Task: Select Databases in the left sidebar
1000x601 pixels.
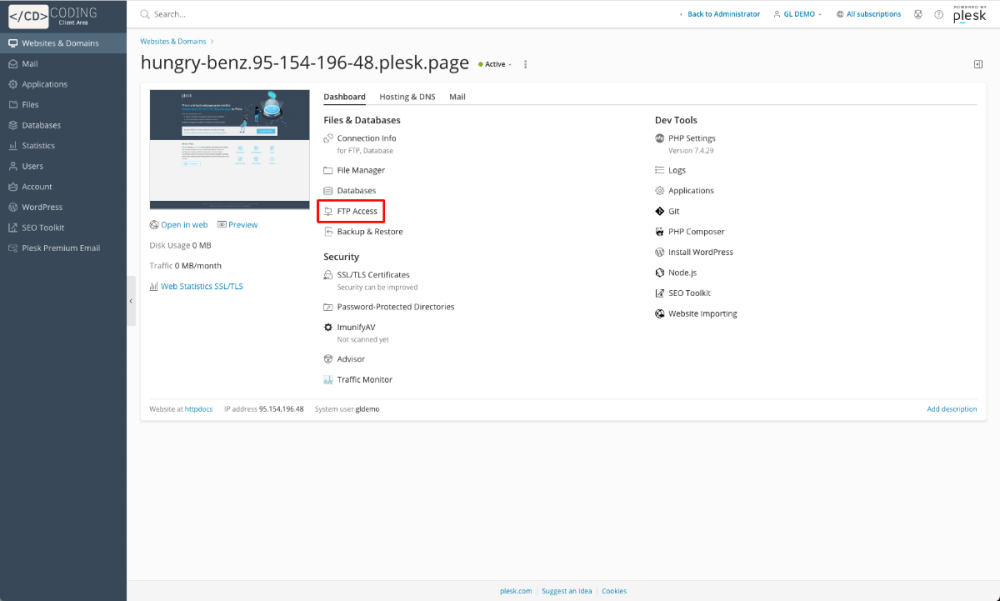Action: click(41, 125)
